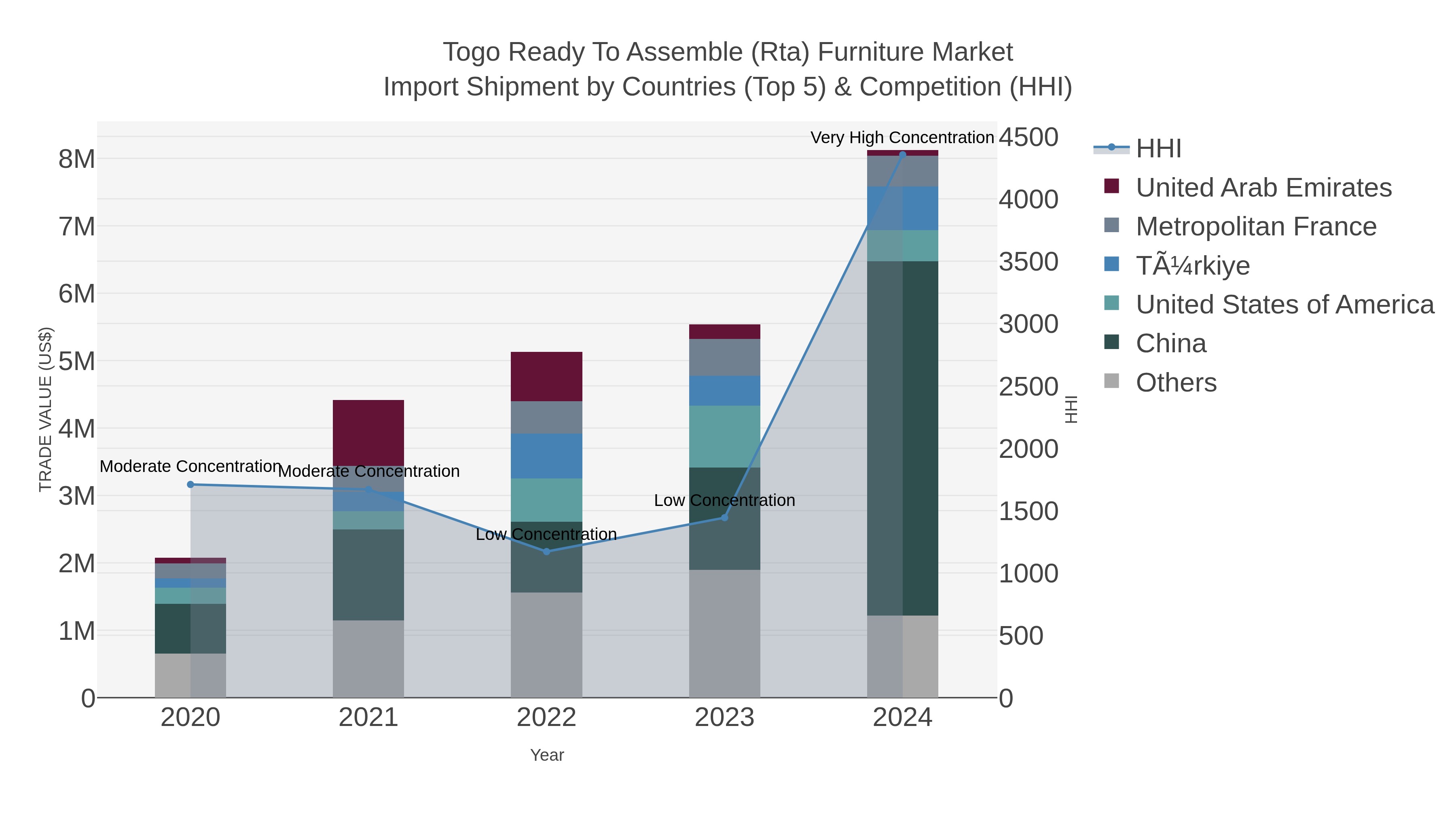Viewport: 1456px width, 819px height.
Task: Click the China legend color swatch
Action: point(1111,342)
